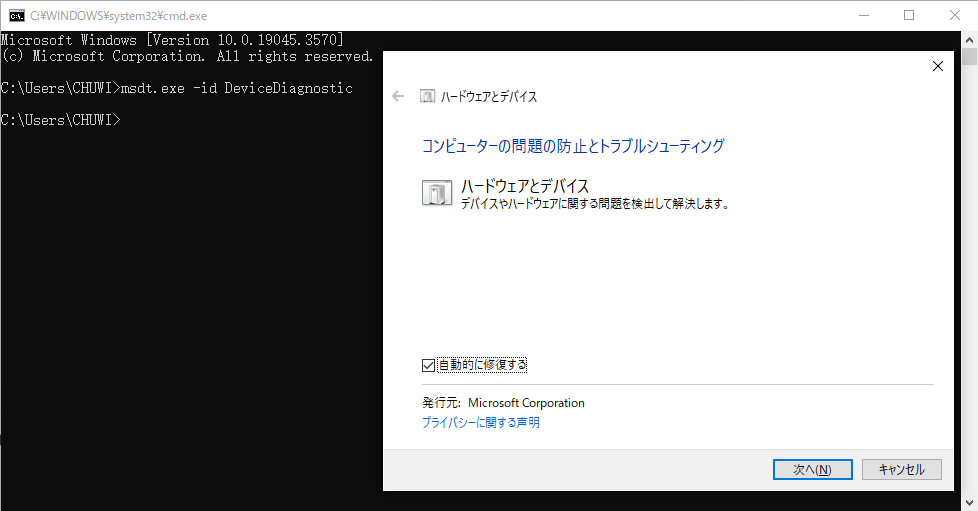This screenshot has width=978, height=511.
Task: Click the デバイスやハードウェアに関する問題 description text
Action: 595,204
